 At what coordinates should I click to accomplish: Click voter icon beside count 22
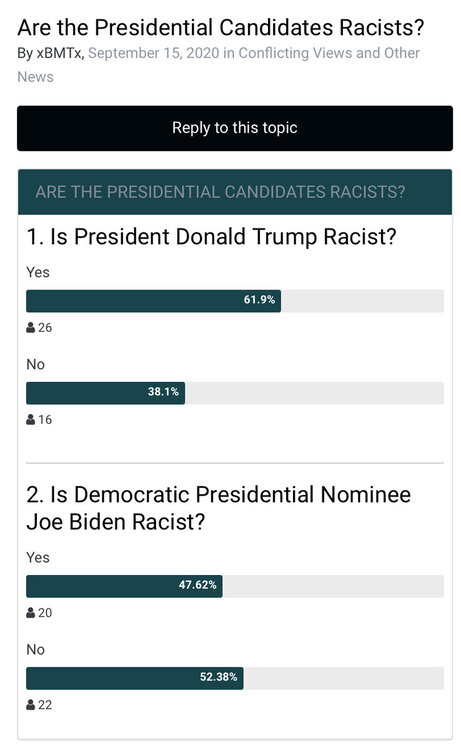[31, 705]
